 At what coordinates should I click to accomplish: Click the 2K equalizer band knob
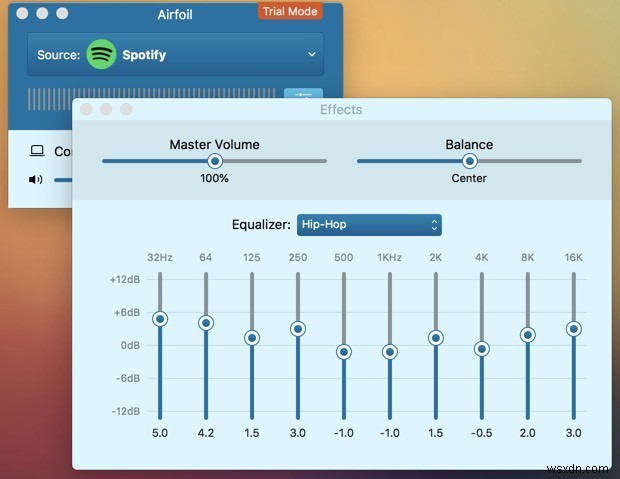(436, 338)
